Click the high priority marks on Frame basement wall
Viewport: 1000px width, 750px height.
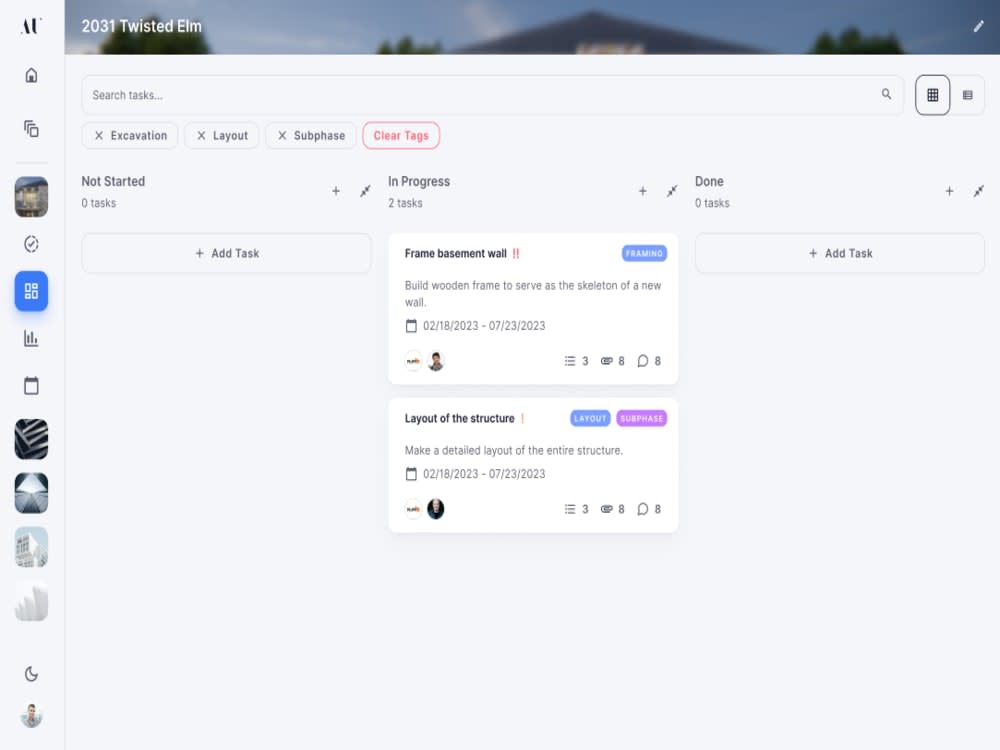(x=516, y=253)
